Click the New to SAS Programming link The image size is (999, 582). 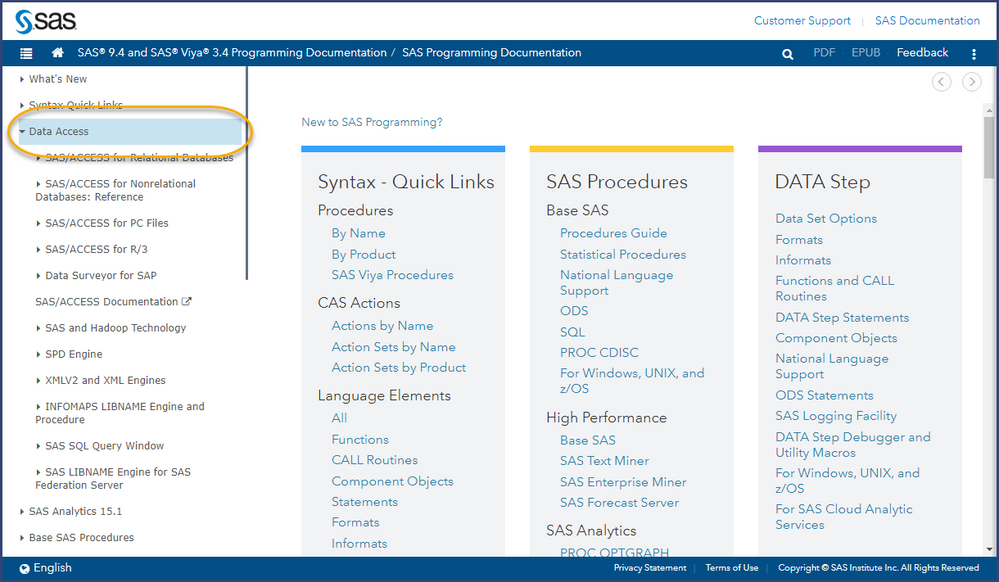[x=371, y=122]
